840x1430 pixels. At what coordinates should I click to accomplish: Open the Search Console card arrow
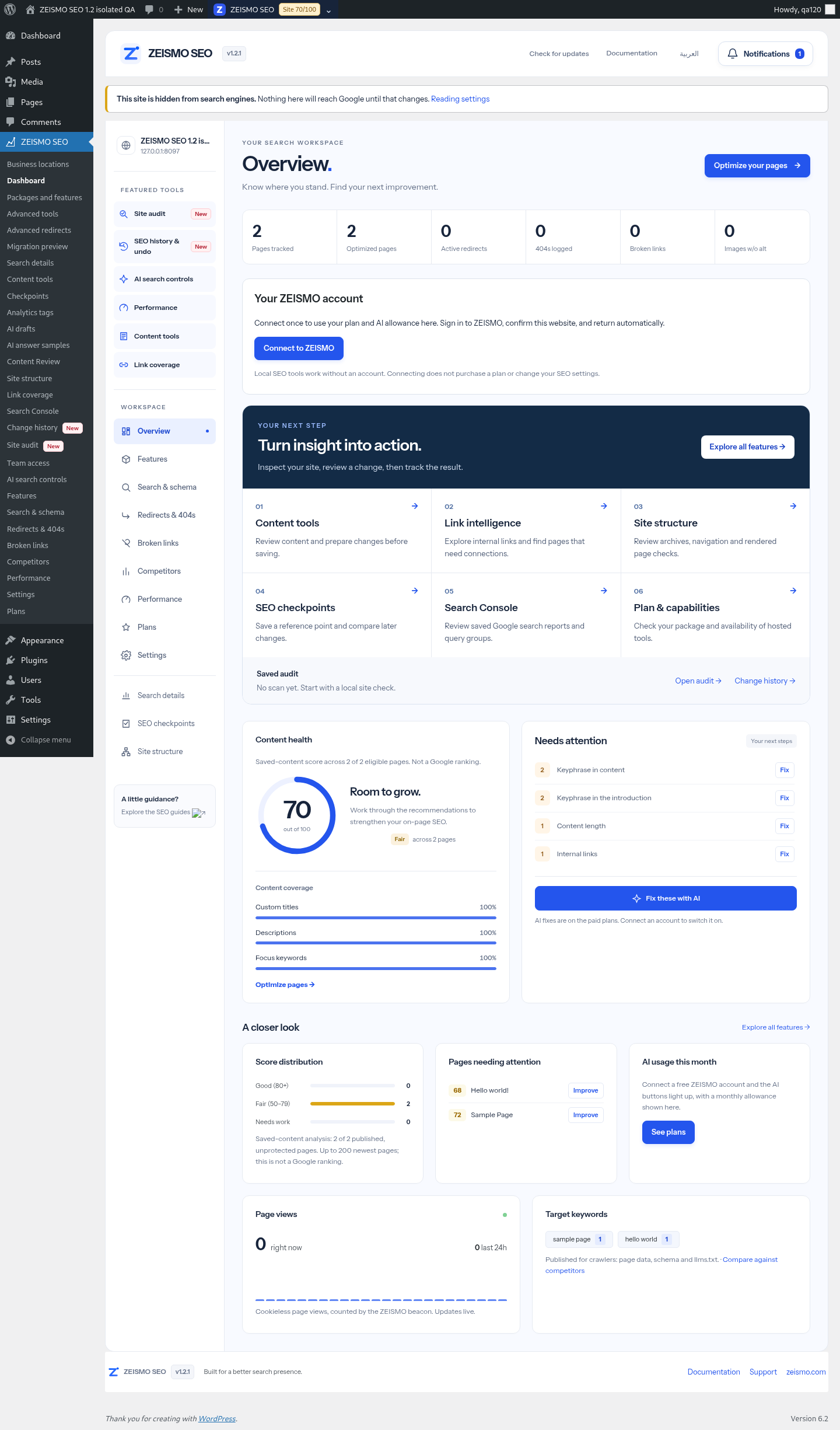click(604, 591)
